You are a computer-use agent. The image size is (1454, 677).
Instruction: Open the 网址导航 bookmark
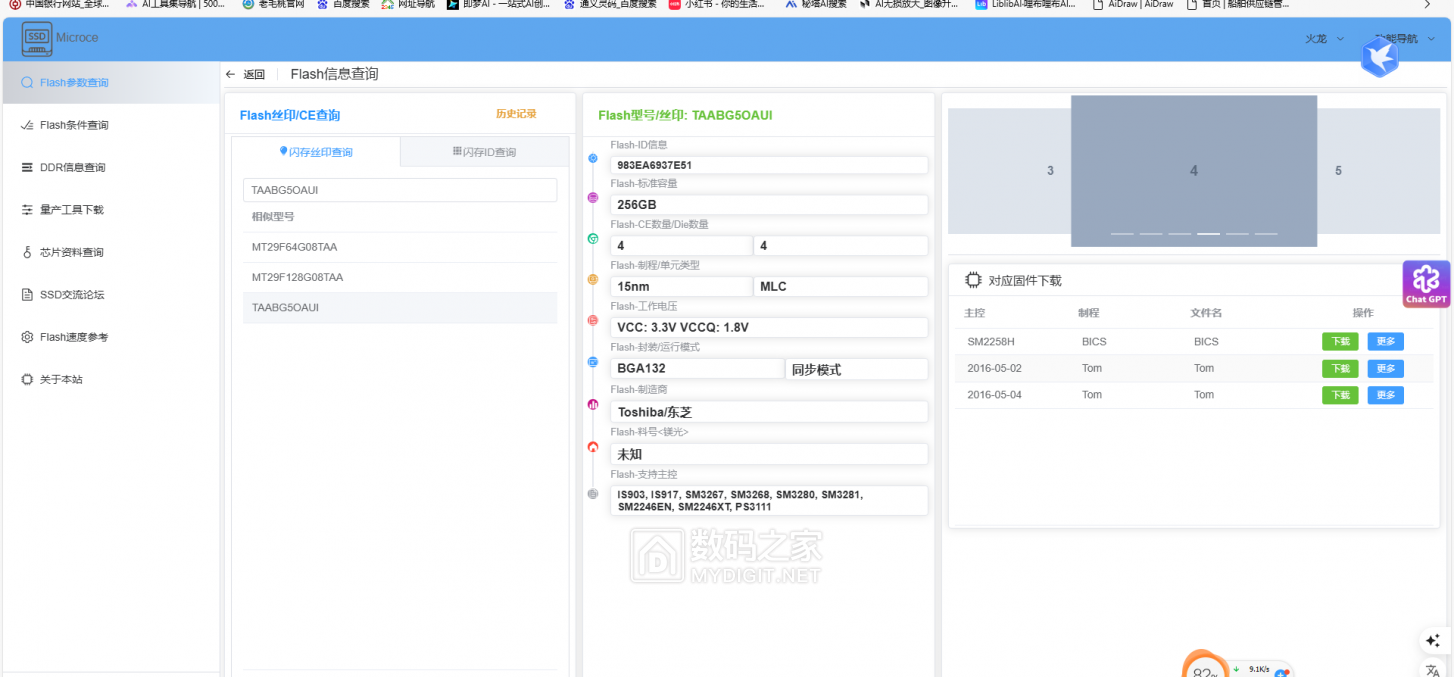tap(408, 4)
